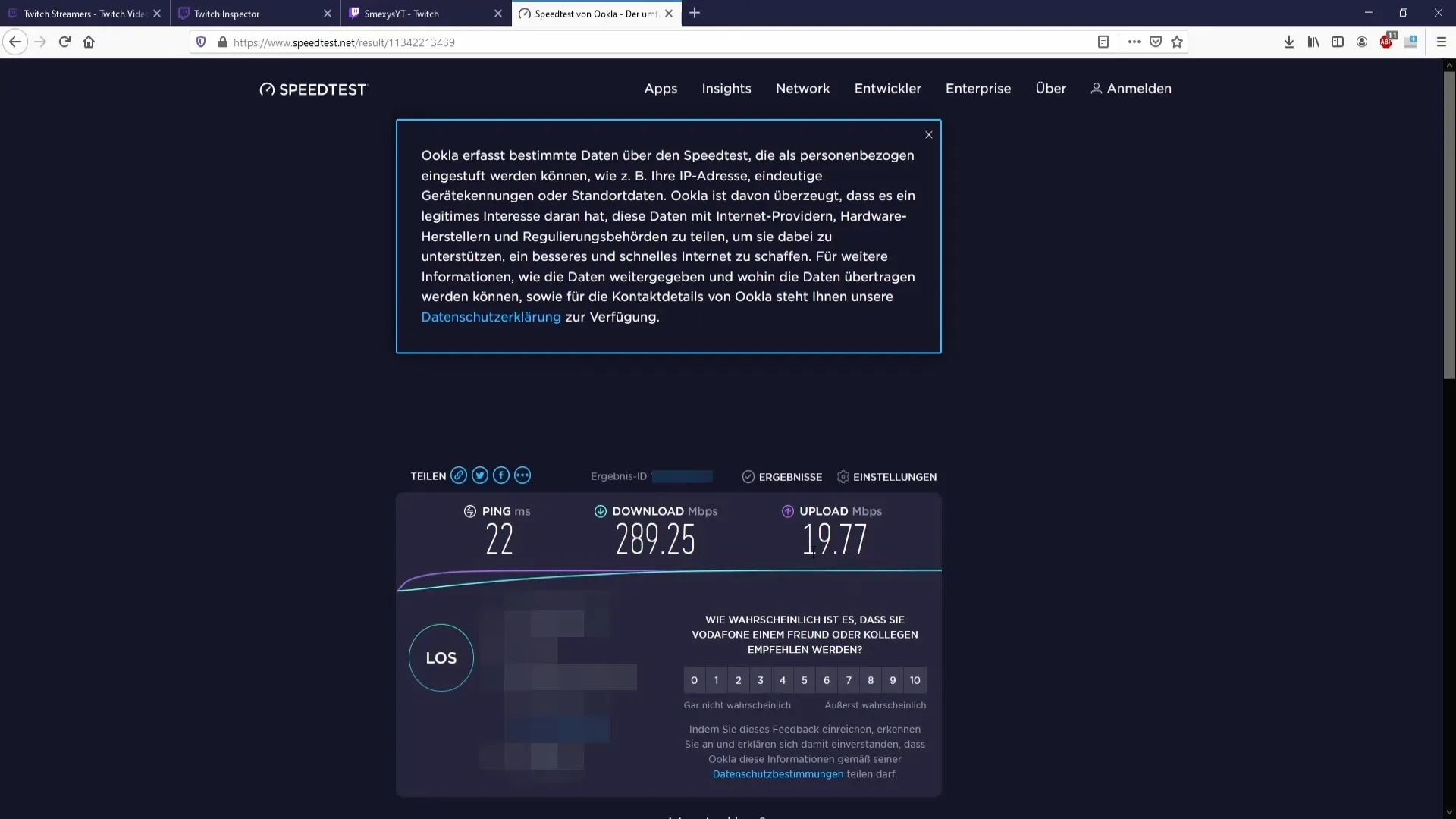Screen dimensions: 1456x819
Task: Open the Firefox hamburger menu
Action: tap(1442, 42)
